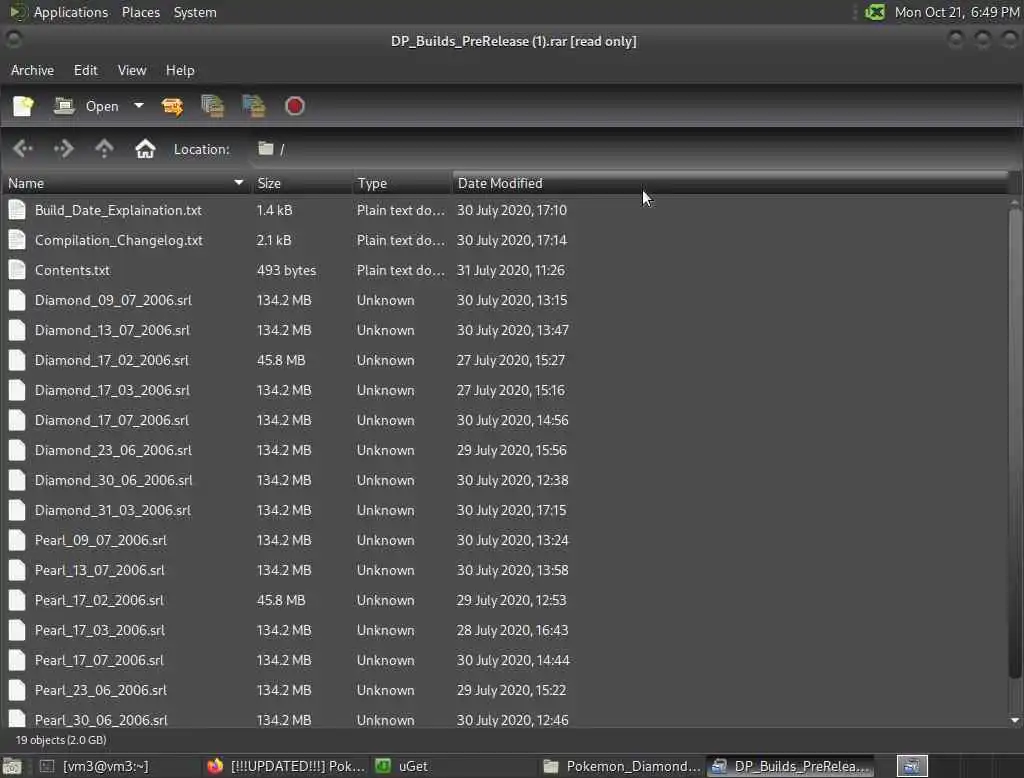Viewport: 1024px width, 778px height.
Task: Click the scrollbar down arrow
Action: pyautogui.click(x=1015, y=720)
